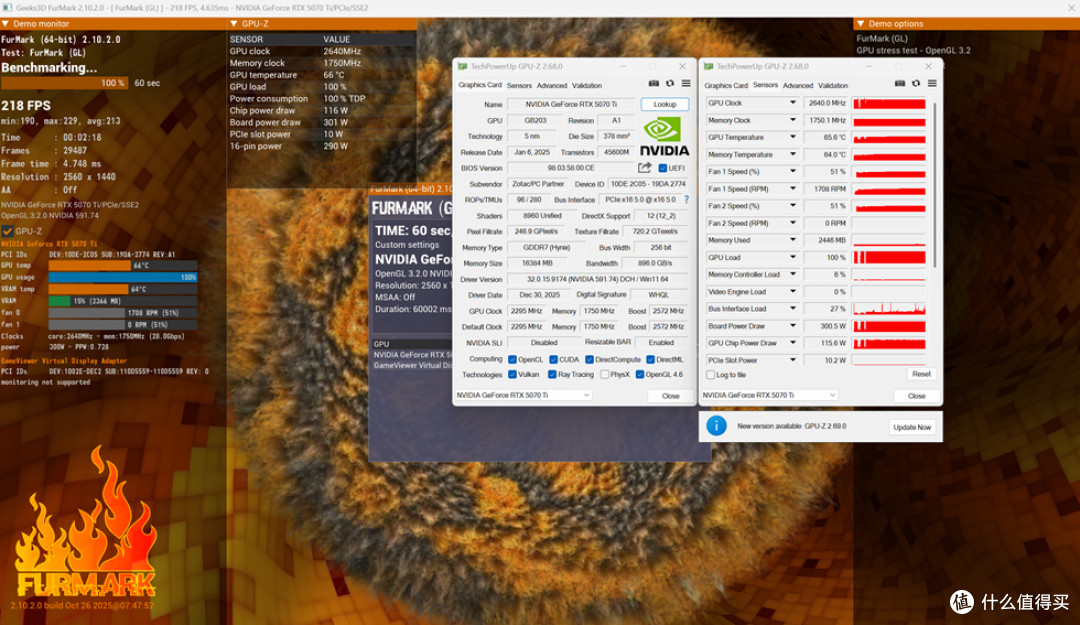The height and width of the screenshot is (625, 1080).
Task: Open the Memory Used sensor dropdown
Action: click(793, 240)
